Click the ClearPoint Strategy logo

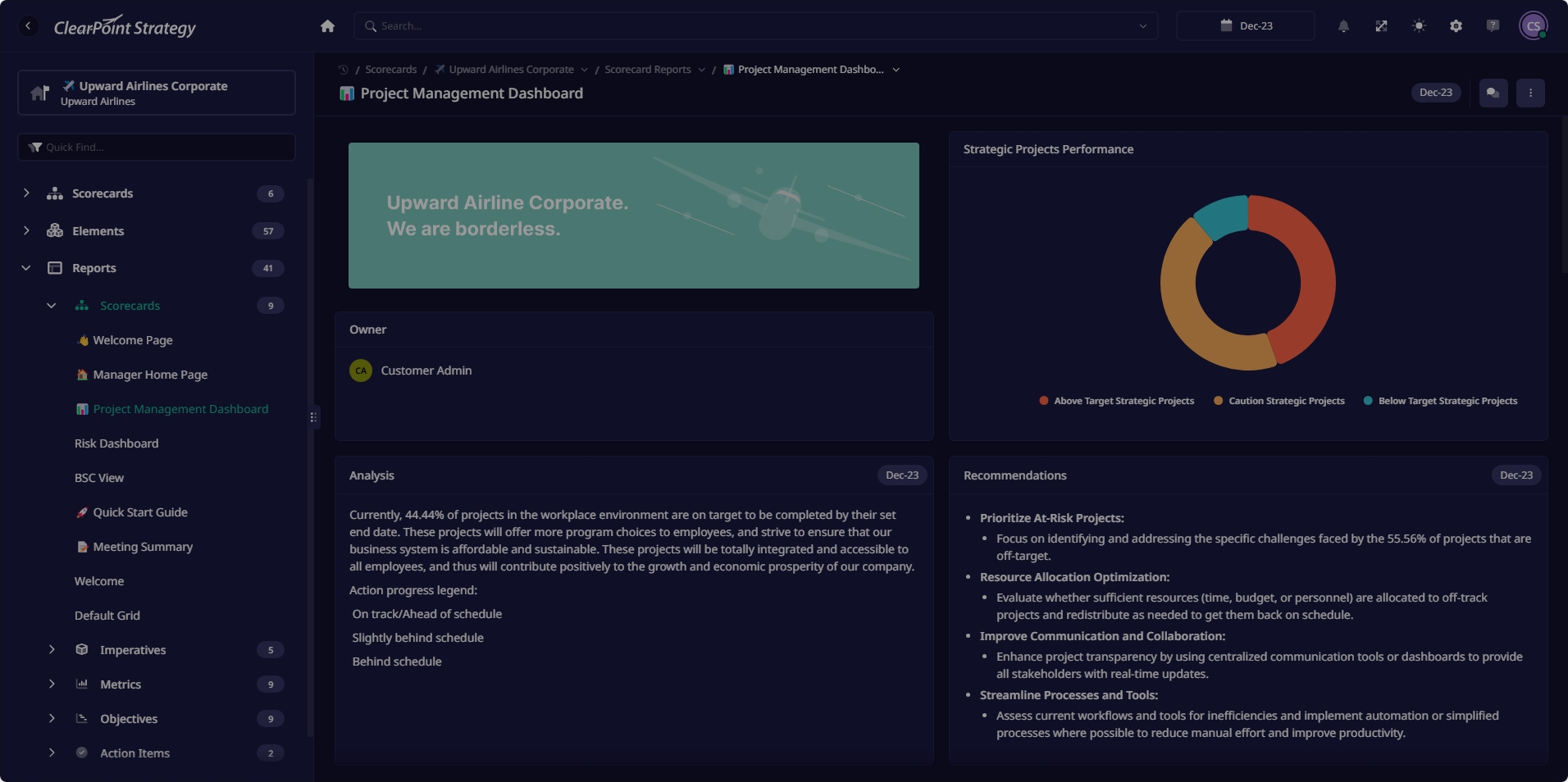[125, 26]
